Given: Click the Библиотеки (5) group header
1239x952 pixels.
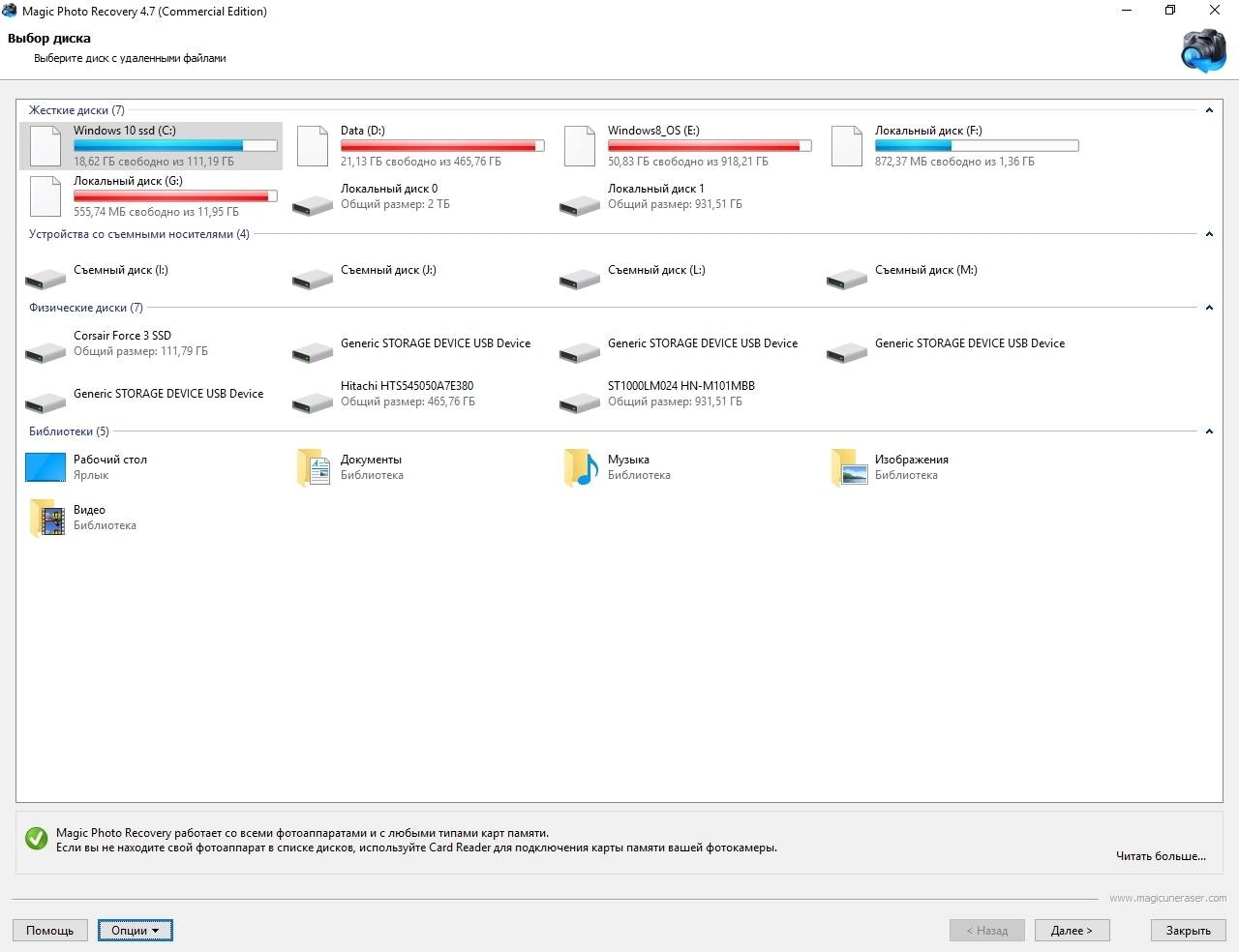Looking at the screenshot, I should [69, 431].
